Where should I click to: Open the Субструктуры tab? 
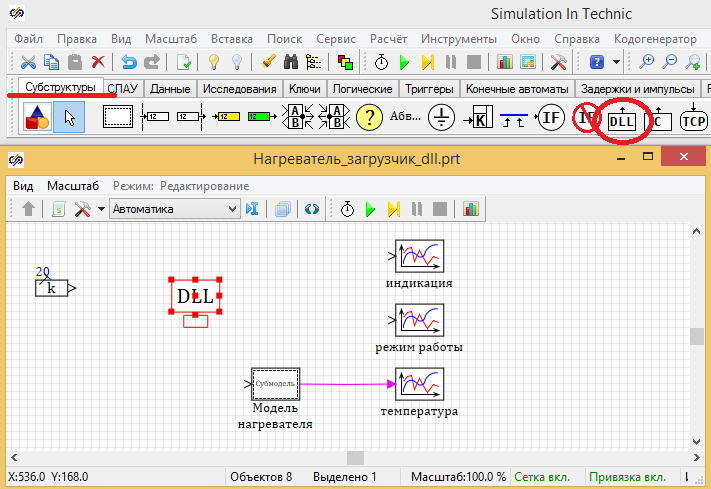tap(60, 87)
